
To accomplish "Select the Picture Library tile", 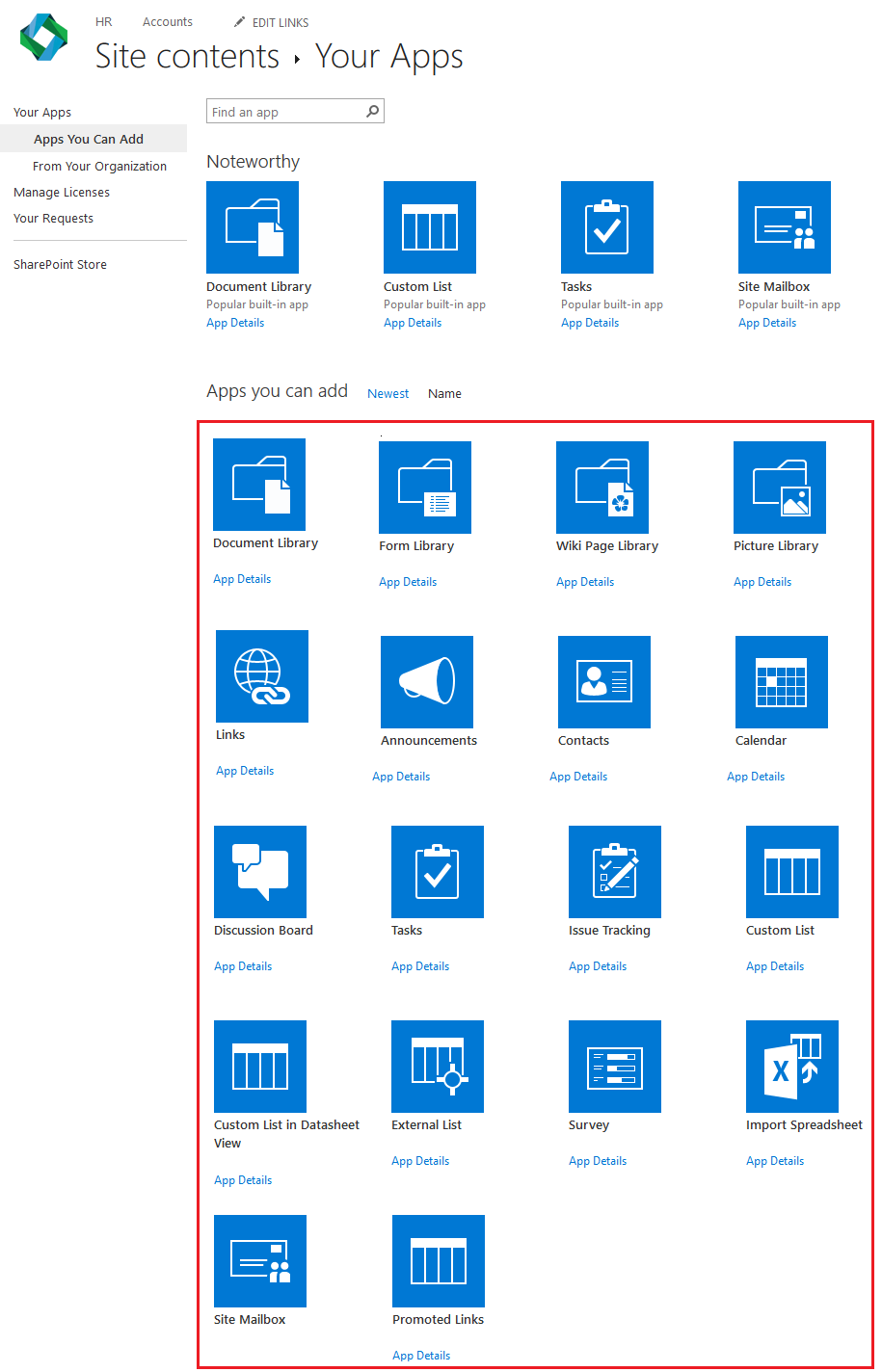I will [779, 488].
